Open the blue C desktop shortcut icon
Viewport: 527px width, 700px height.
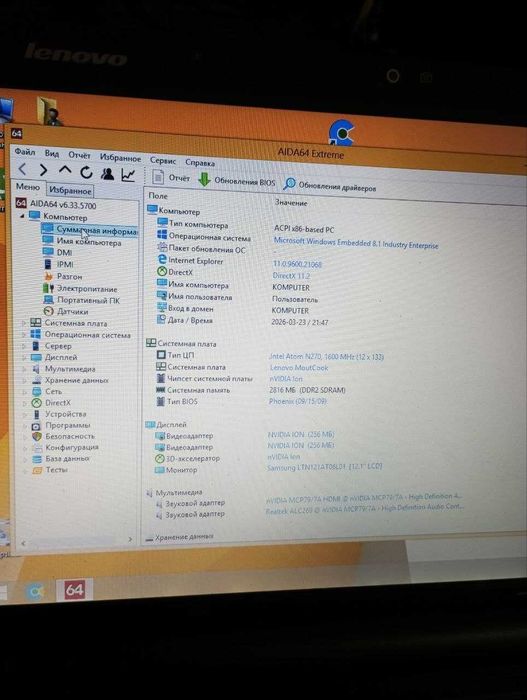[341, 132]
